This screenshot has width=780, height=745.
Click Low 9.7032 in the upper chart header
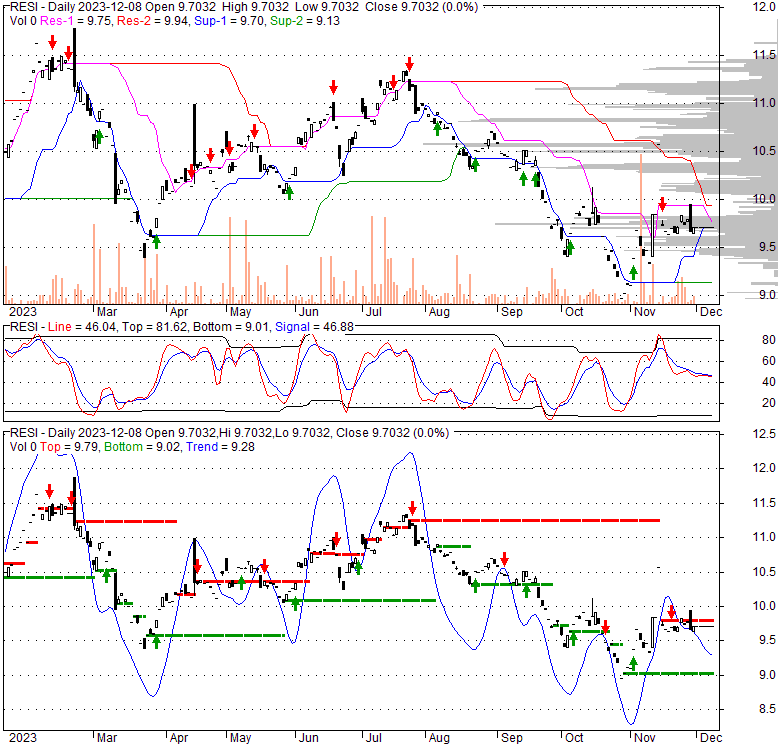click(x=326, y=7)
